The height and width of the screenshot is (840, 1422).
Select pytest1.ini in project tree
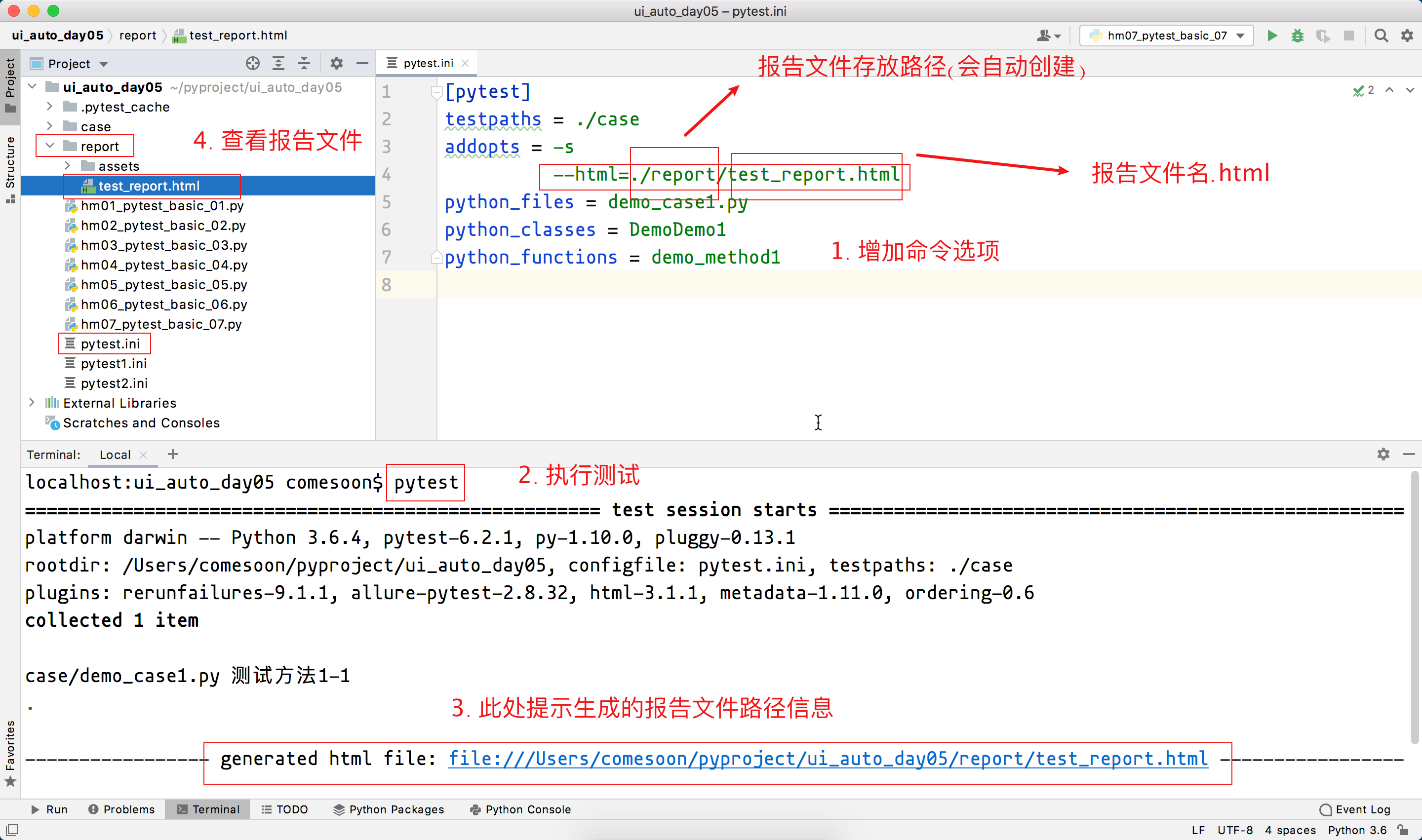pyautogui.click(x=113, y=363)
